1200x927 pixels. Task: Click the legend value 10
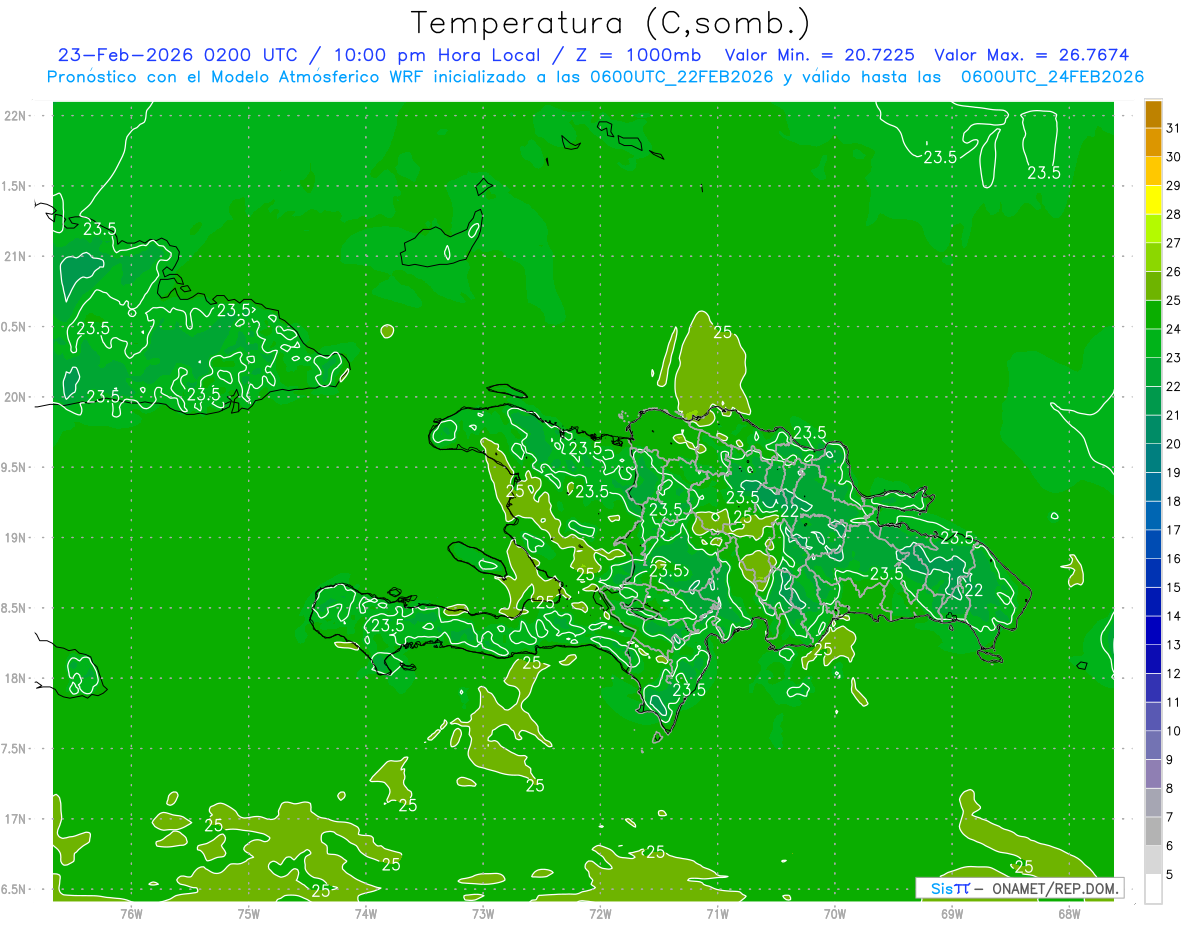point(1174,731)
